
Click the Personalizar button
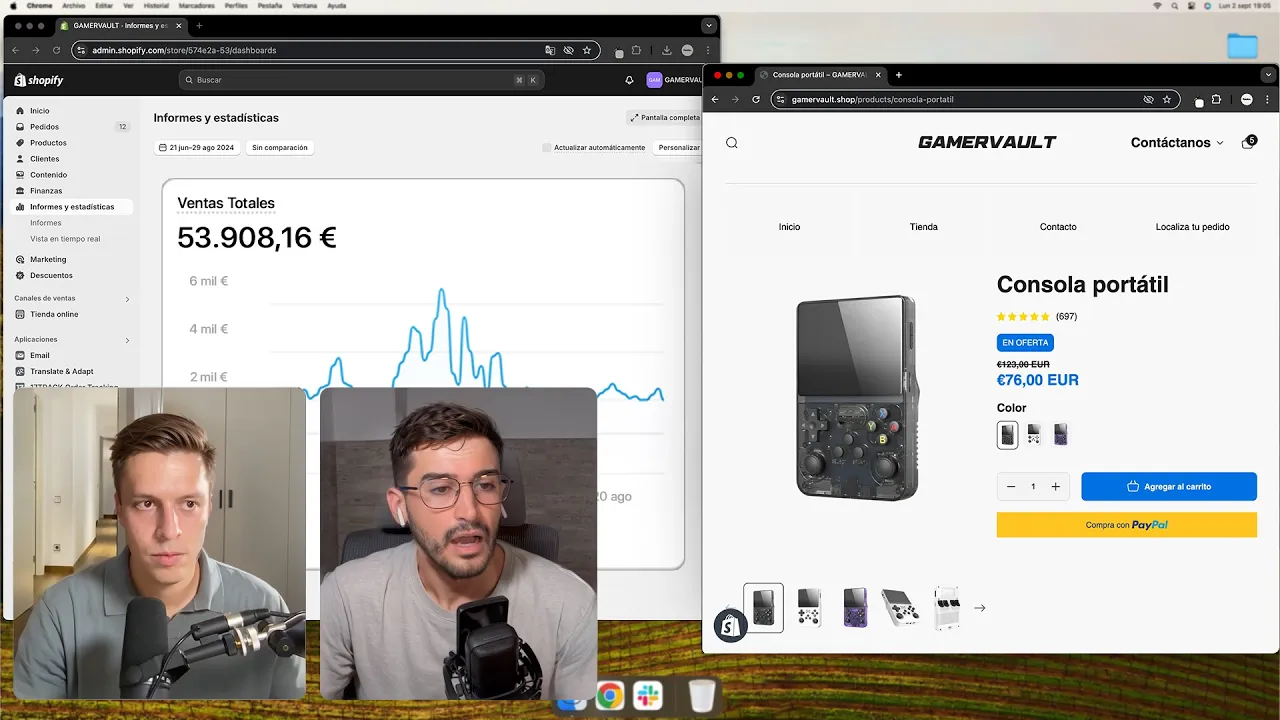pos(679,148)
